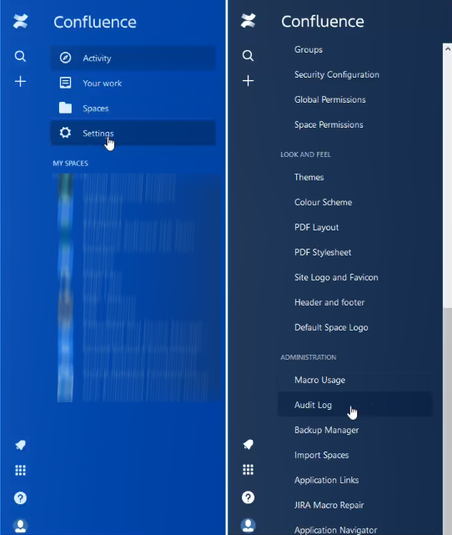This screenshot has width=452, height=535.
Task: Open search in the right panel
Action: [248, 55]
